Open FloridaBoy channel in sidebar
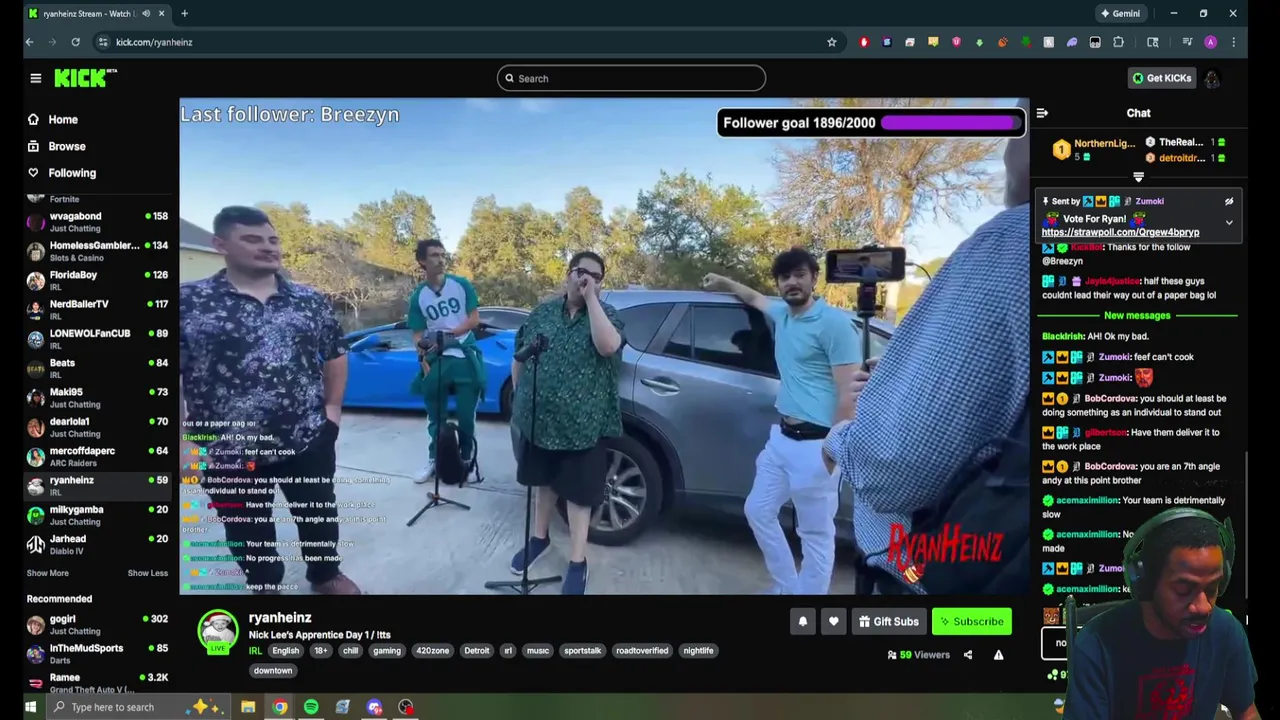The height and width of the screenshot is (720, 1280). 98,280
